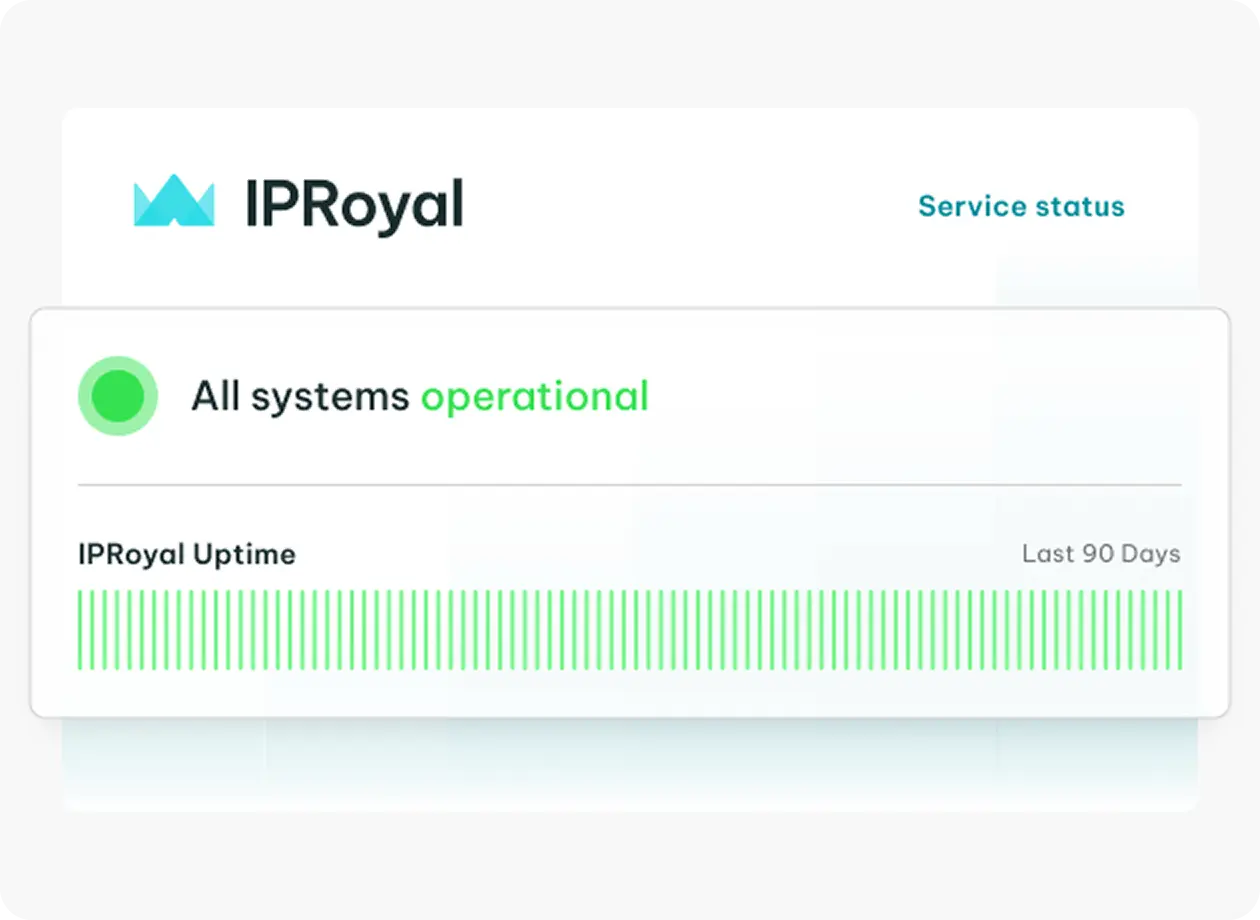Click the word "Service" in the header link
Screen dimensions: 1260x920
959,206
